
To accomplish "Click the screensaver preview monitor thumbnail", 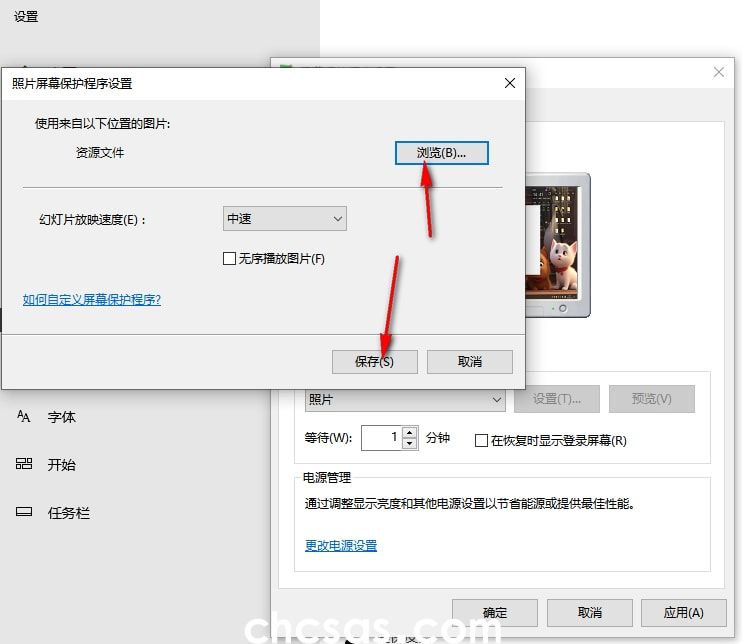I will tap(557, 245).
